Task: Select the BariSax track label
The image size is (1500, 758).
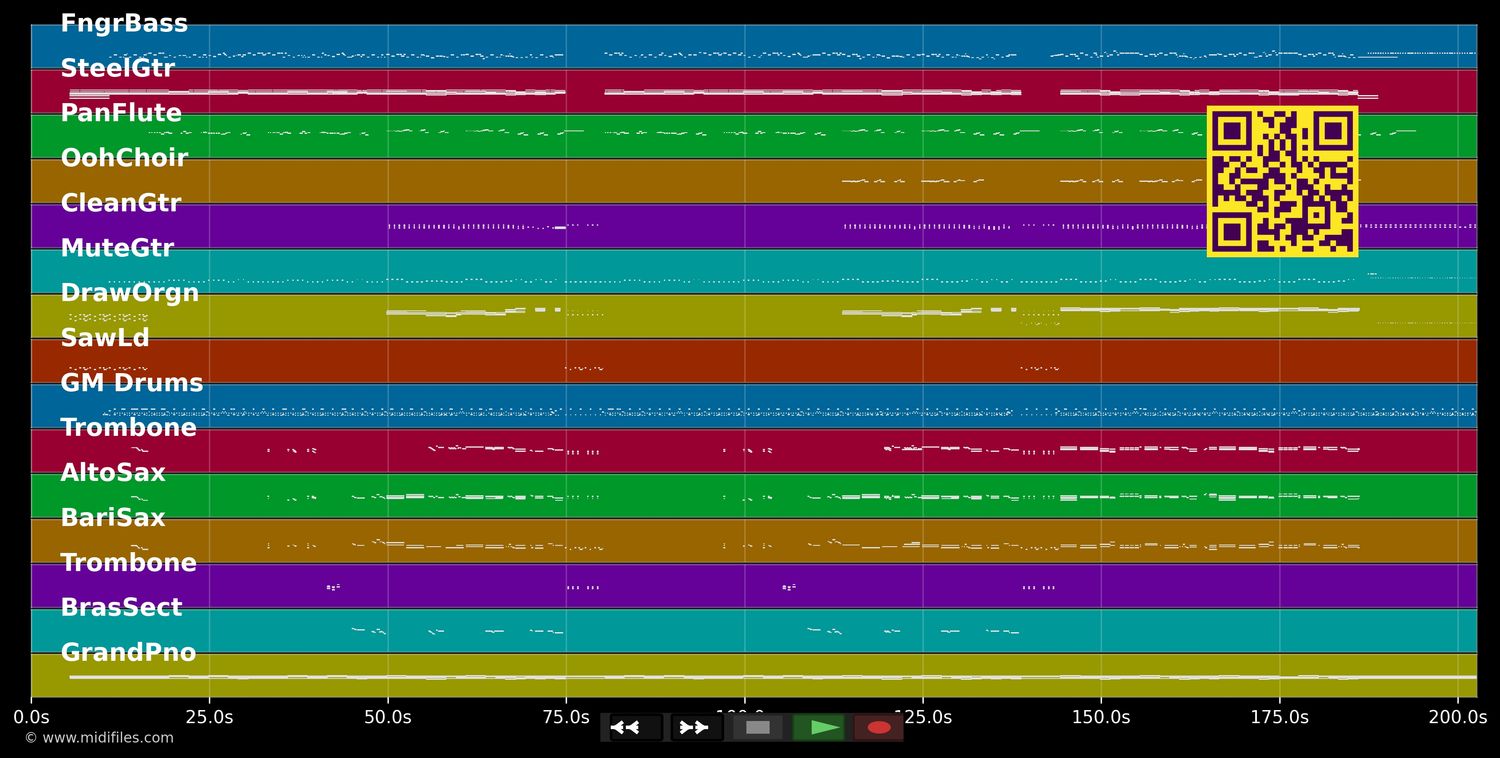Action: 113,518
